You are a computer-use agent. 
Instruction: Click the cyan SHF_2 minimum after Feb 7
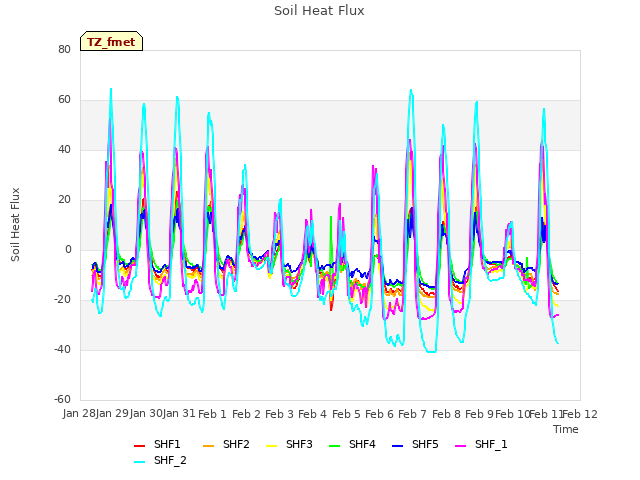tap(431, 351)
